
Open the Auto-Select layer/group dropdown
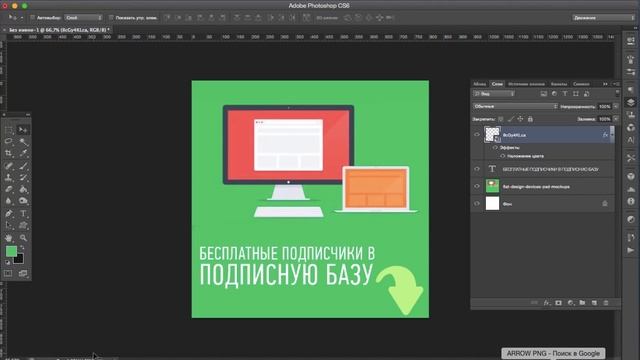[84, 18]
